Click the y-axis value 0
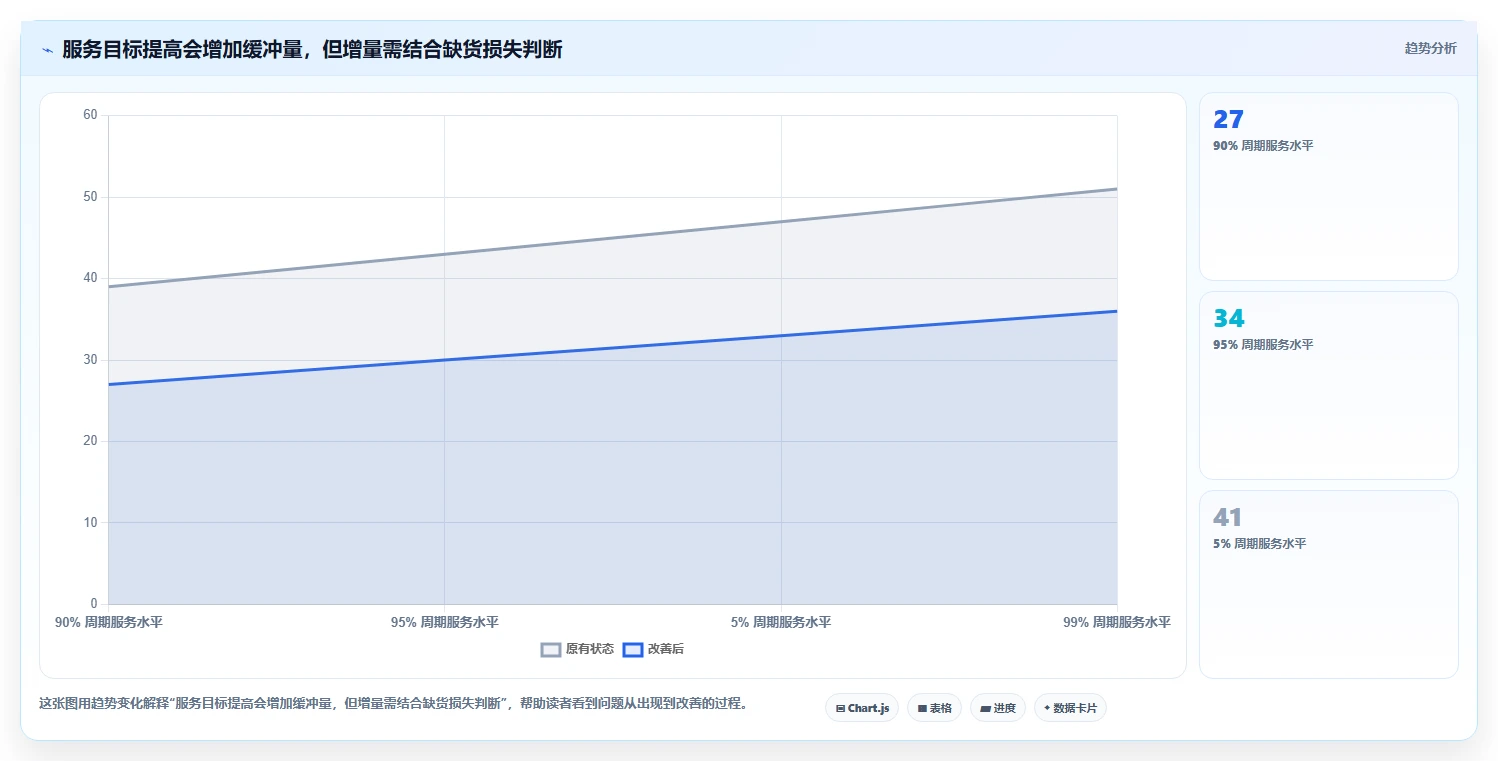The width and height of the screenshot is (1498, 761). click(x=94, y=604)
